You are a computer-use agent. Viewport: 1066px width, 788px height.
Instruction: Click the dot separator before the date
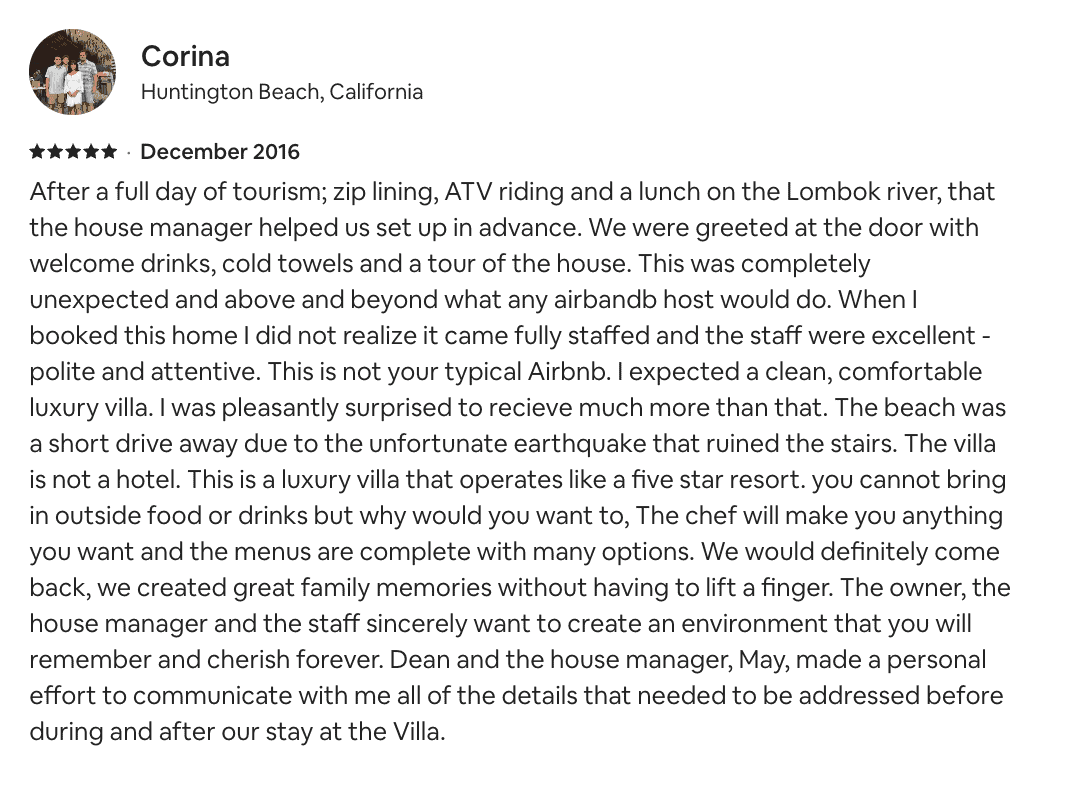pos(129,152)
